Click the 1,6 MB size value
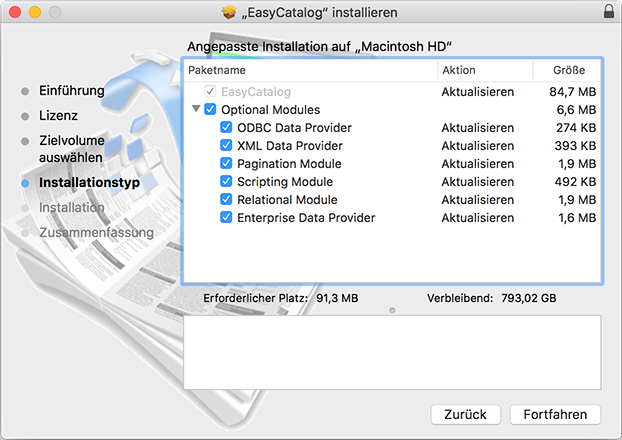 pos(577,217)
